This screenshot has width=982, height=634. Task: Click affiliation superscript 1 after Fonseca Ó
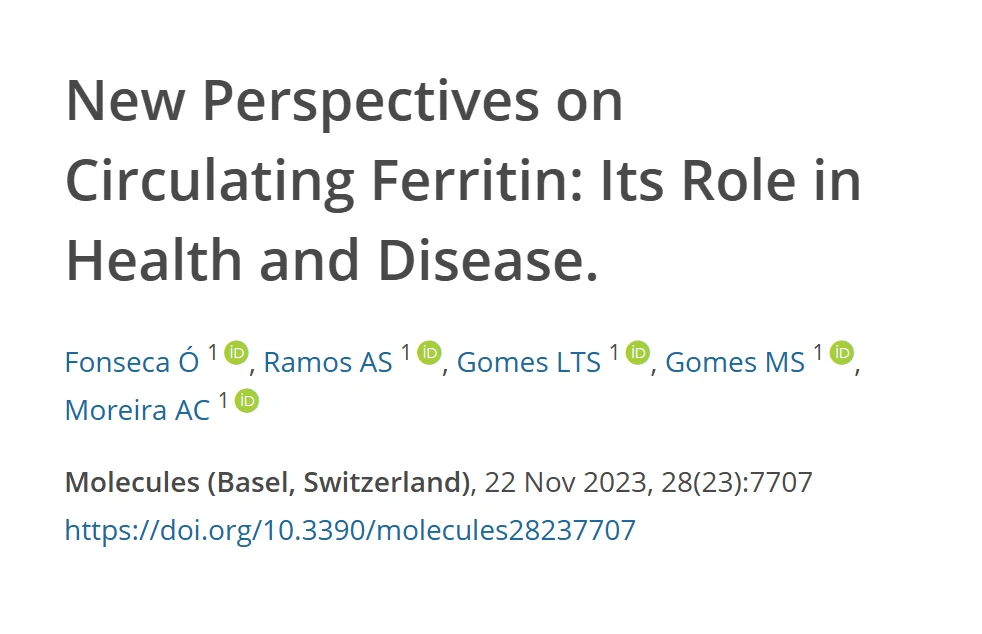[213, 353]
